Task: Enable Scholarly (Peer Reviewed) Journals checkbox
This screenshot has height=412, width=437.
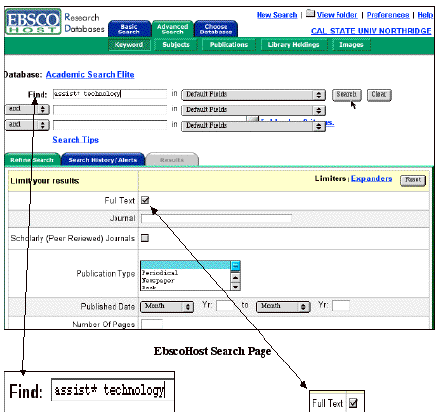Action: click(145, 238)
